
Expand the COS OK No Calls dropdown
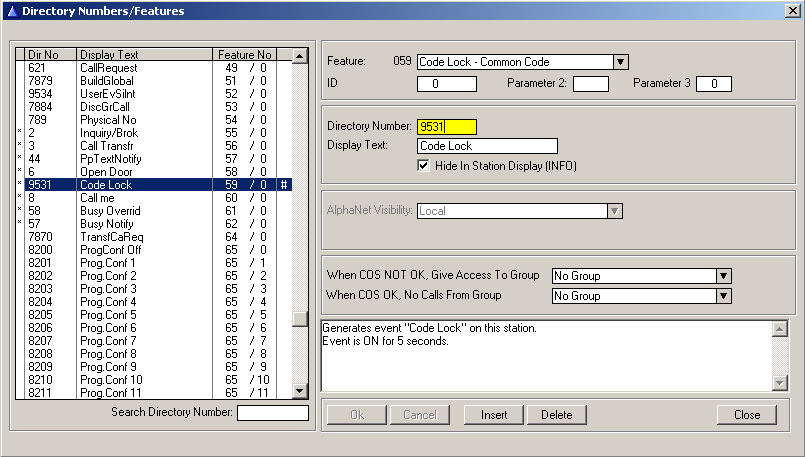(x=724, y=296)
